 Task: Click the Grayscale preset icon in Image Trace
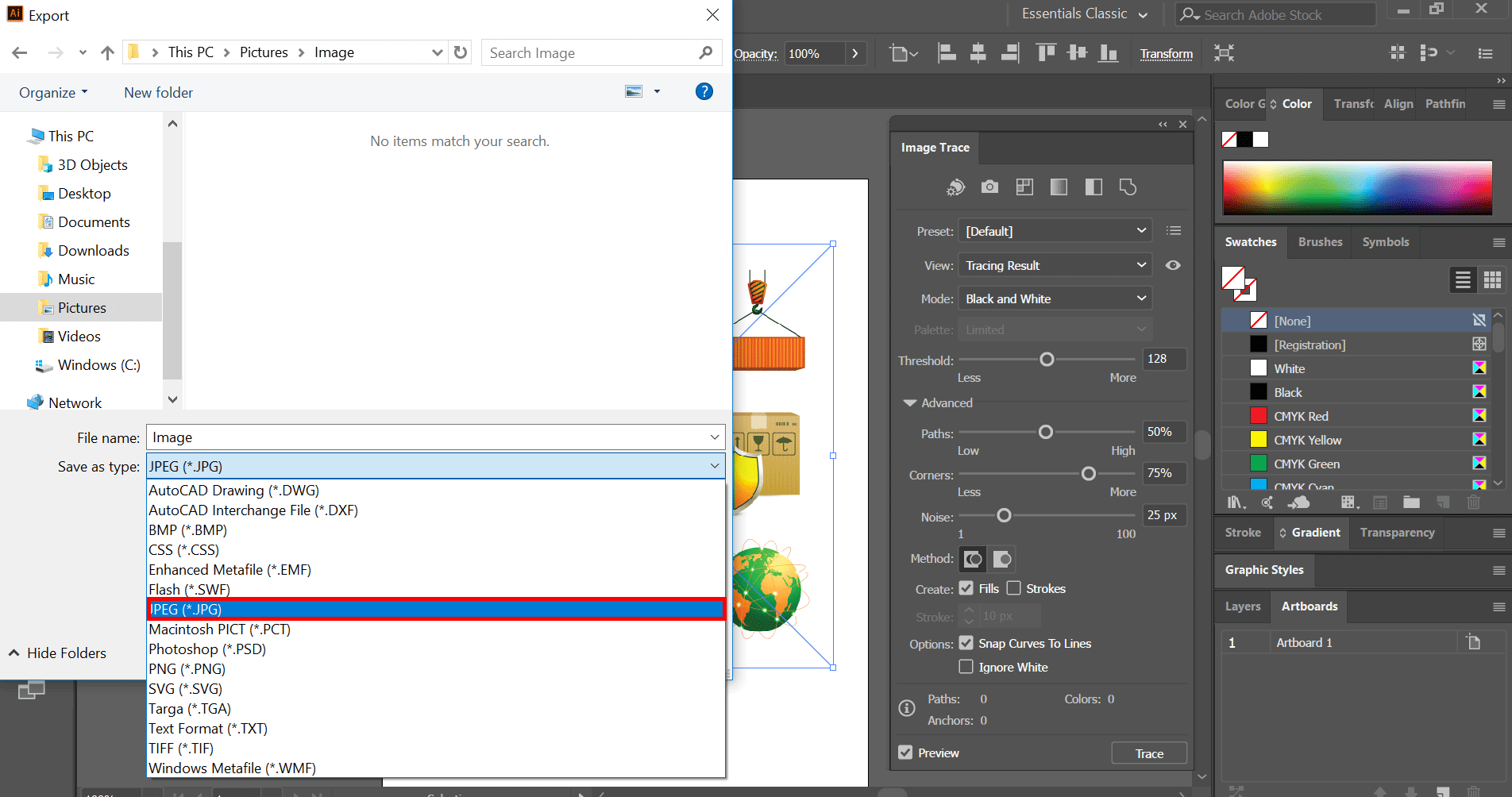(1059, 187)
